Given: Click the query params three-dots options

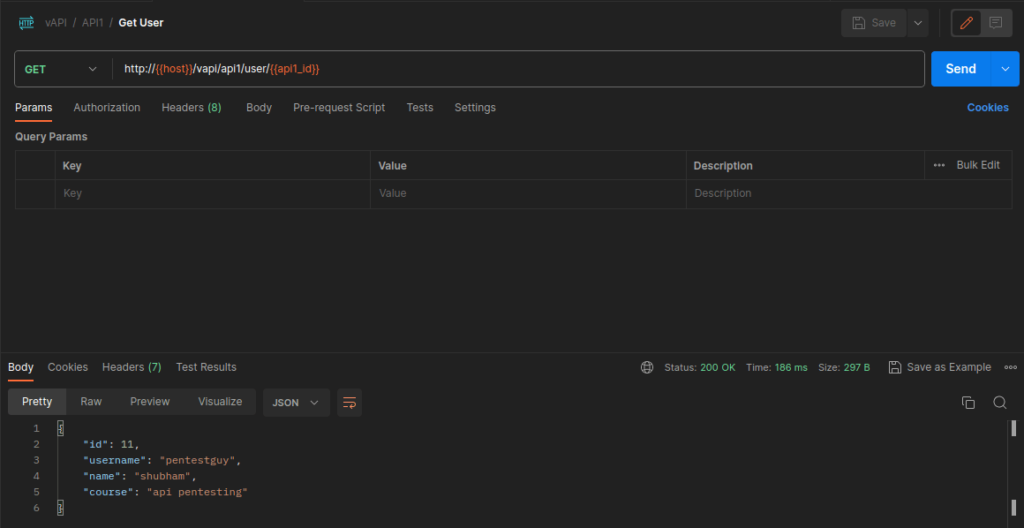Looking at the screenshot, I should (x=939, y=165).
